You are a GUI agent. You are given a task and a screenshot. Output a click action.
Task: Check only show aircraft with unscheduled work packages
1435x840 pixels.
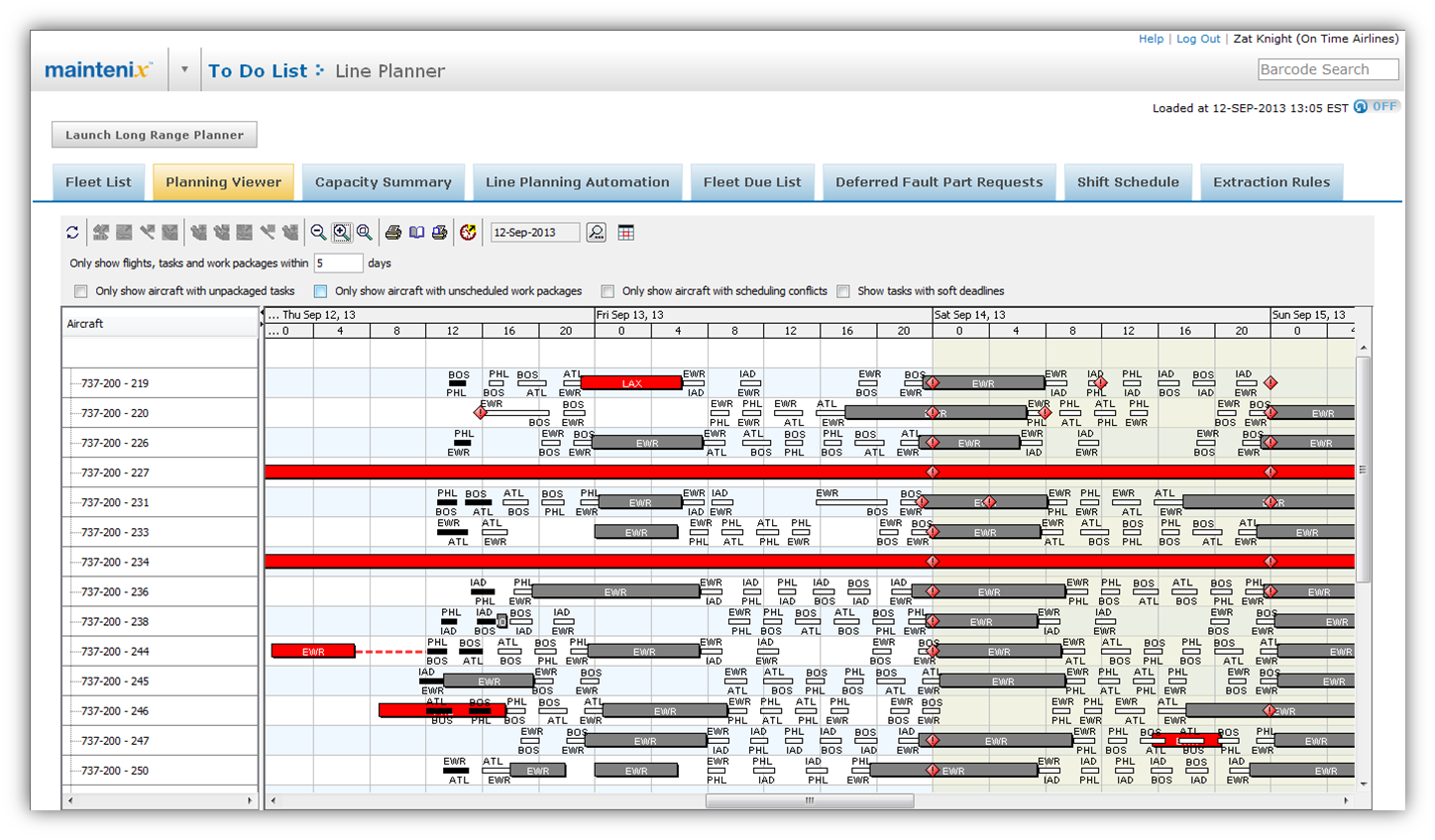pos(320,291)
